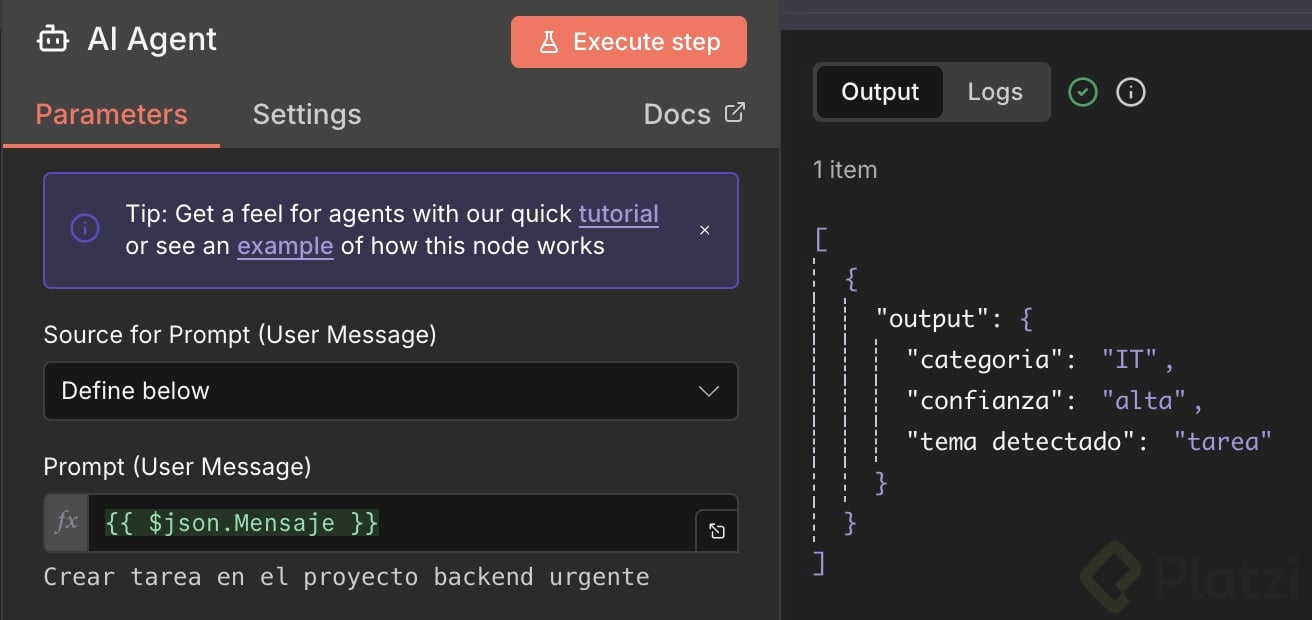Click the tip info circle icon
The width and height of the screenshot is (1312, 620).
pos(85,229)
